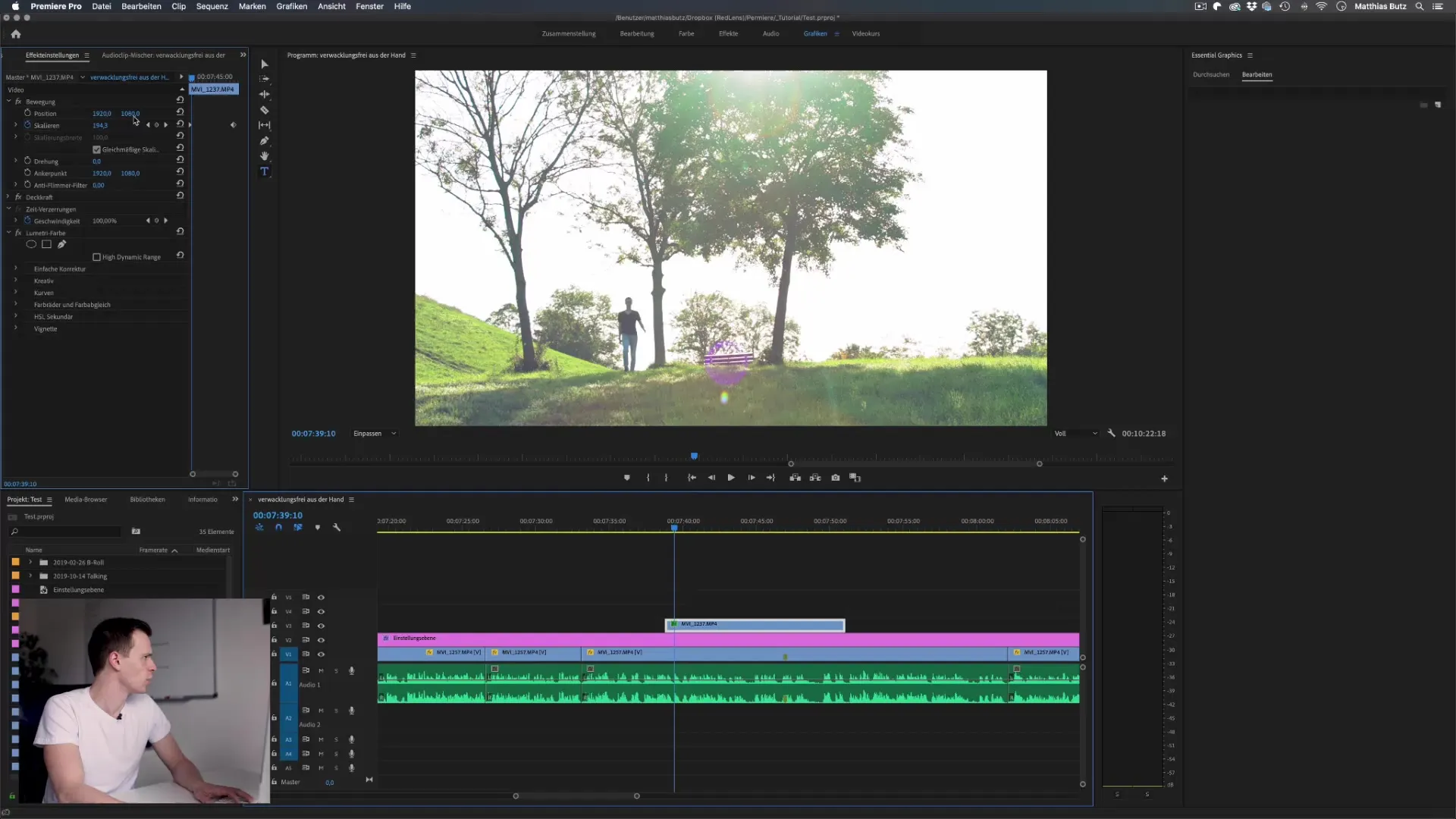Collapse Bewegung effect group
Screen dimensions: 1456x819
click(8, 101)
